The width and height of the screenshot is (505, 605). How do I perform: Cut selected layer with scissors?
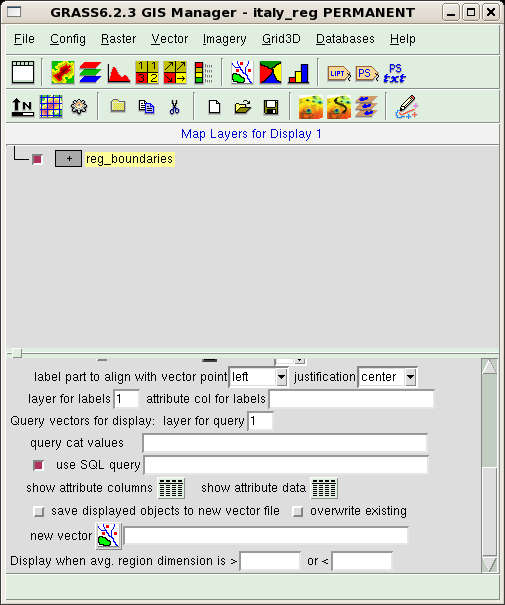(174, 107)
